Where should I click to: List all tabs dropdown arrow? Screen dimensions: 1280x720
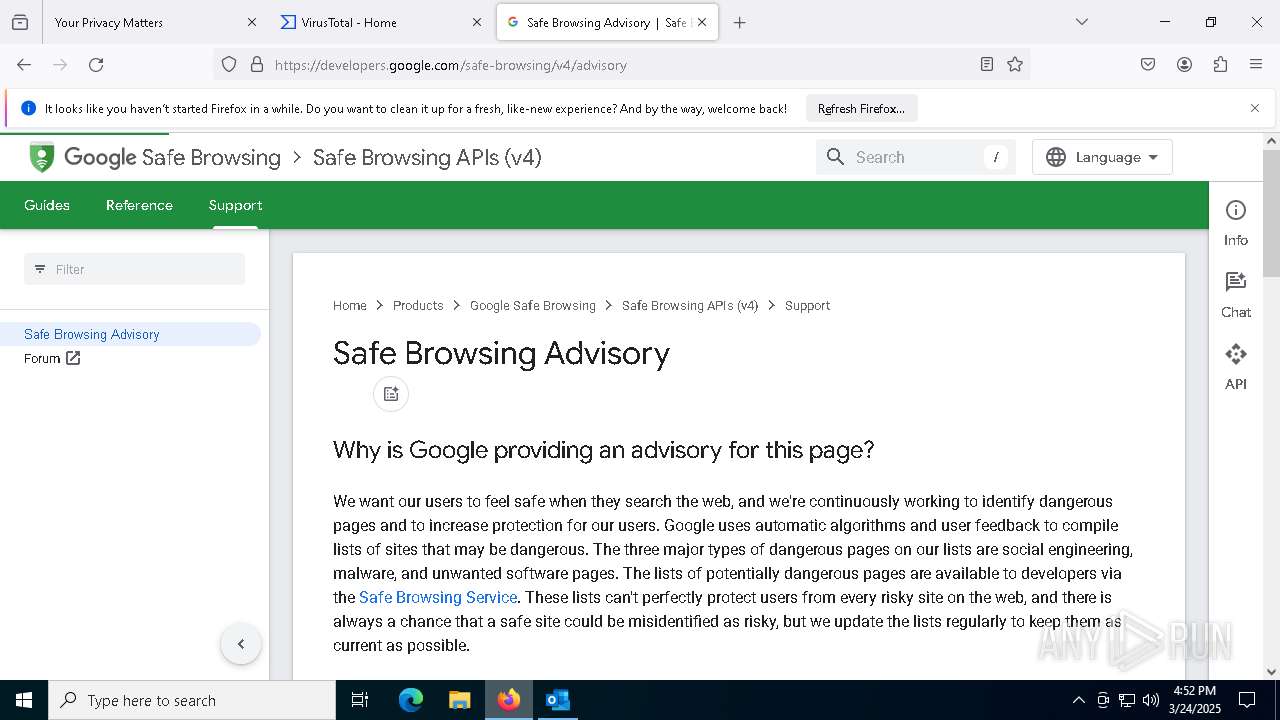[1082, 22]
